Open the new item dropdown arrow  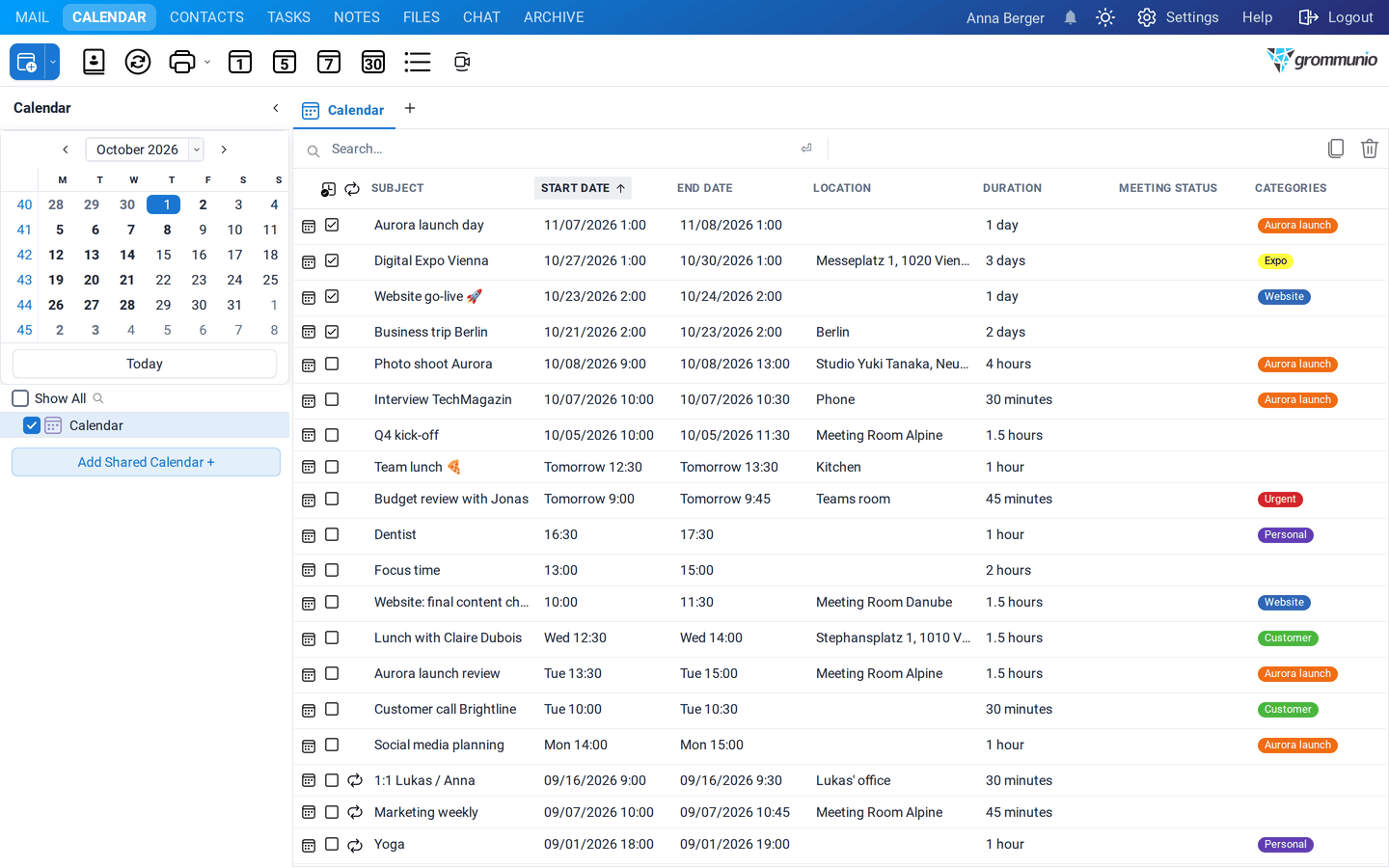point(53,62)
